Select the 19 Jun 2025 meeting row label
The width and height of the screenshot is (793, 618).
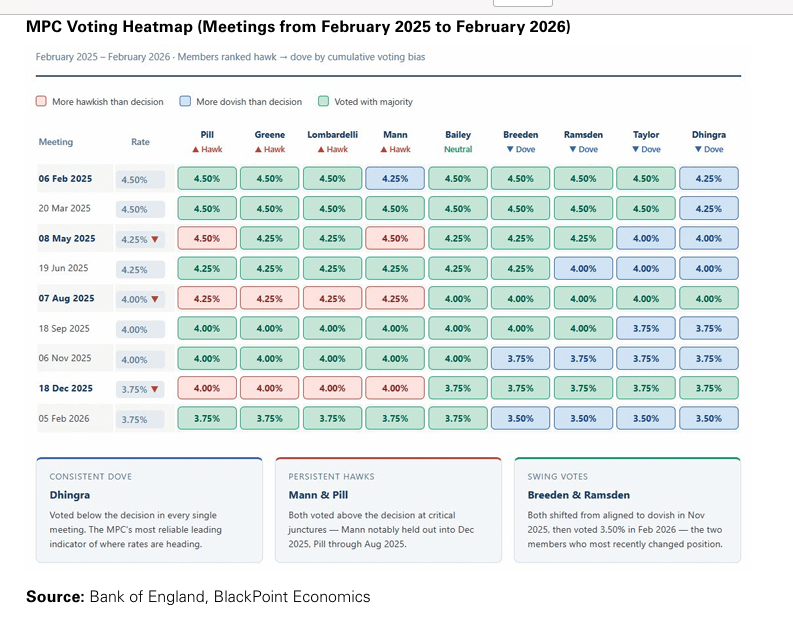point(64,269)
